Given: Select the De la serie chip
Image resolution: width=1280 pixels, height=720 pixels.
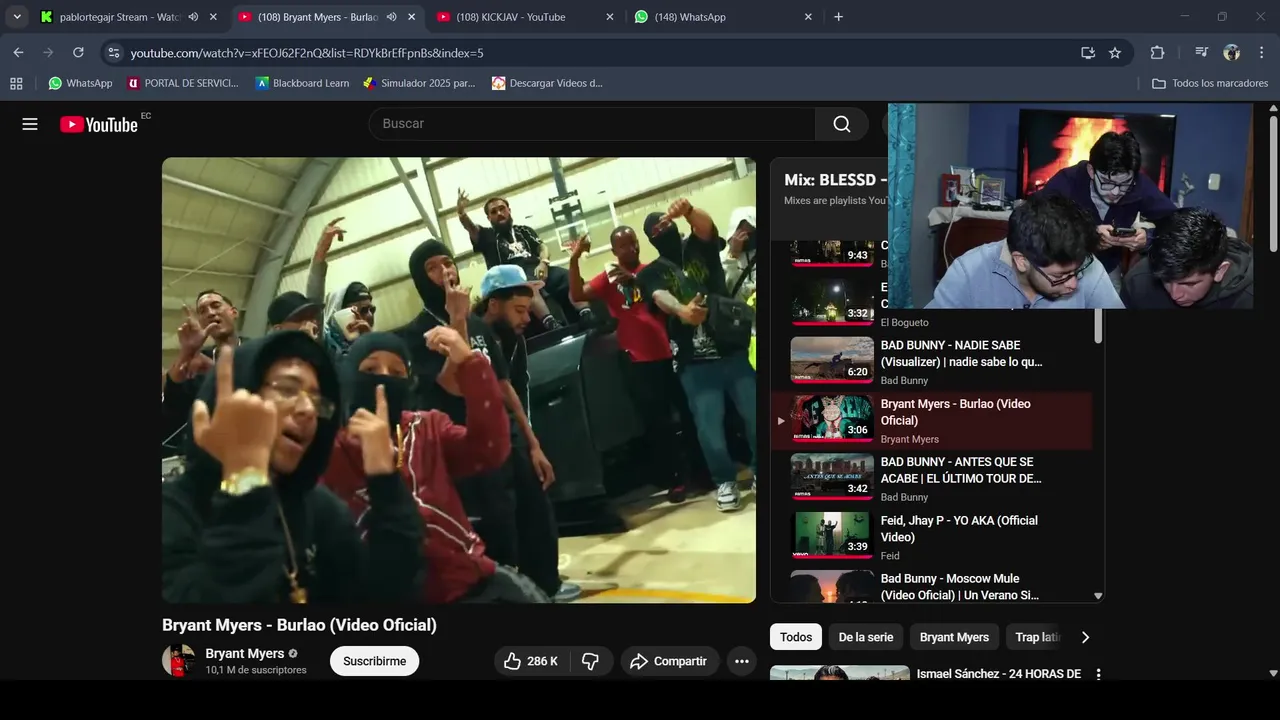Looking at the screenshot, I should pos(866,637).
